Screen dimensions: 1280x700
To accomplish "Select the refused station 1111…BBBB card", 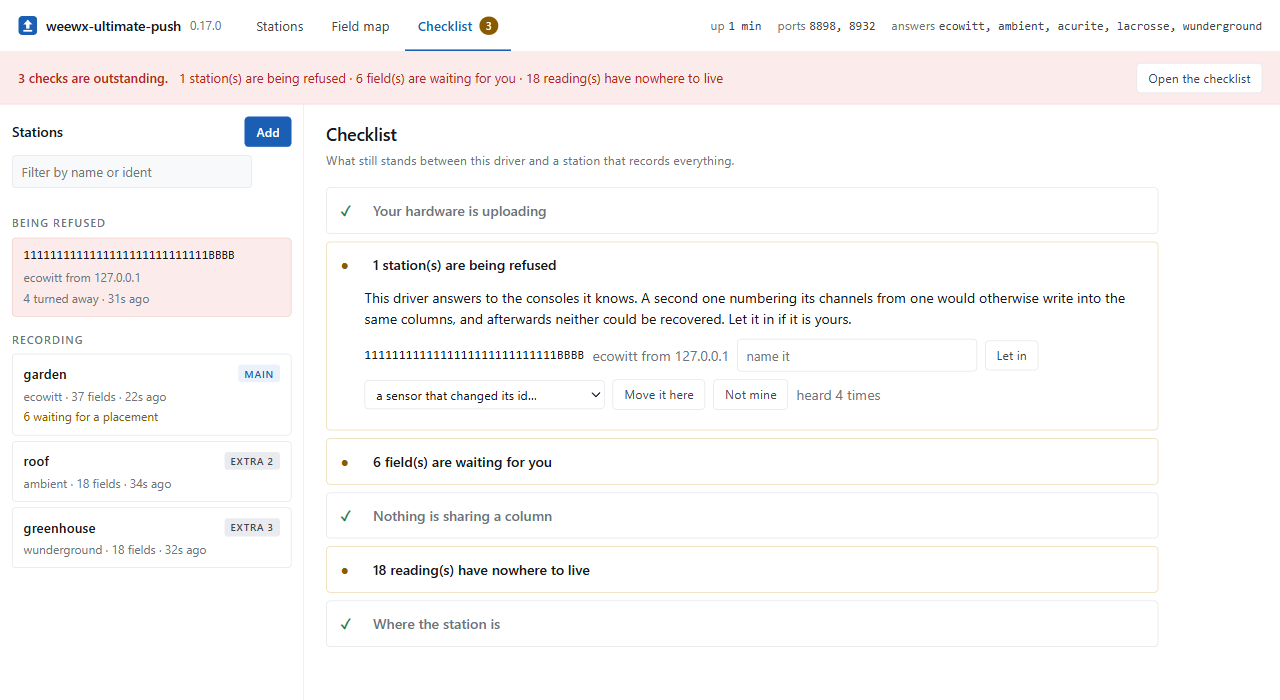I will (x=152, y=277).
